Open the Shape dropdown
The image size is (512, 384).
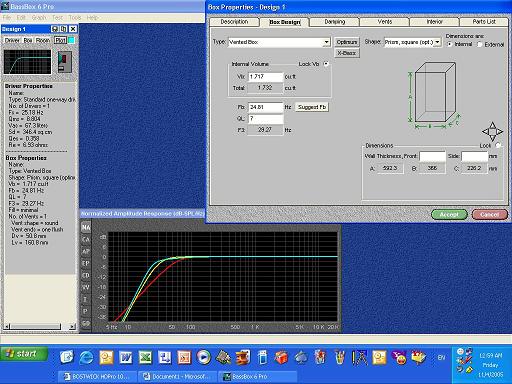438,42
